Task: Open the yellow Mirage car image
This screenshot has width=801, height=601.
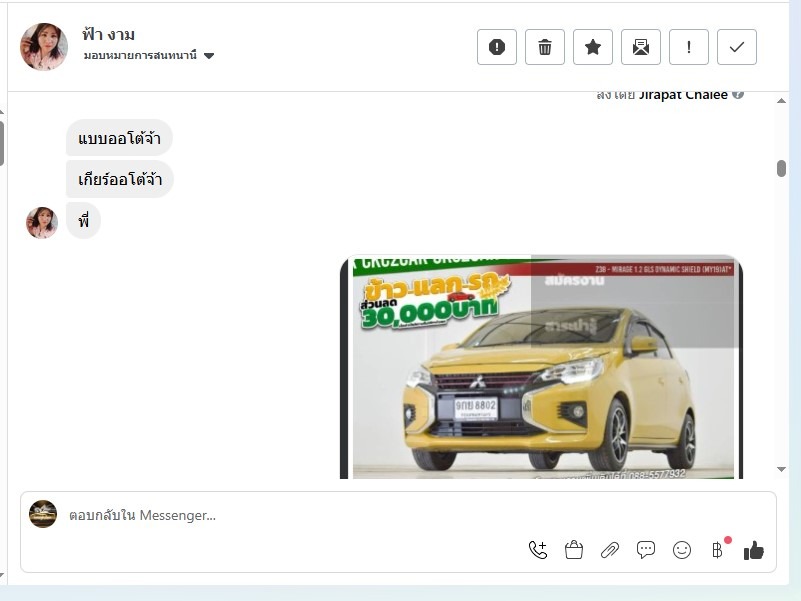Action: (541, 366)
